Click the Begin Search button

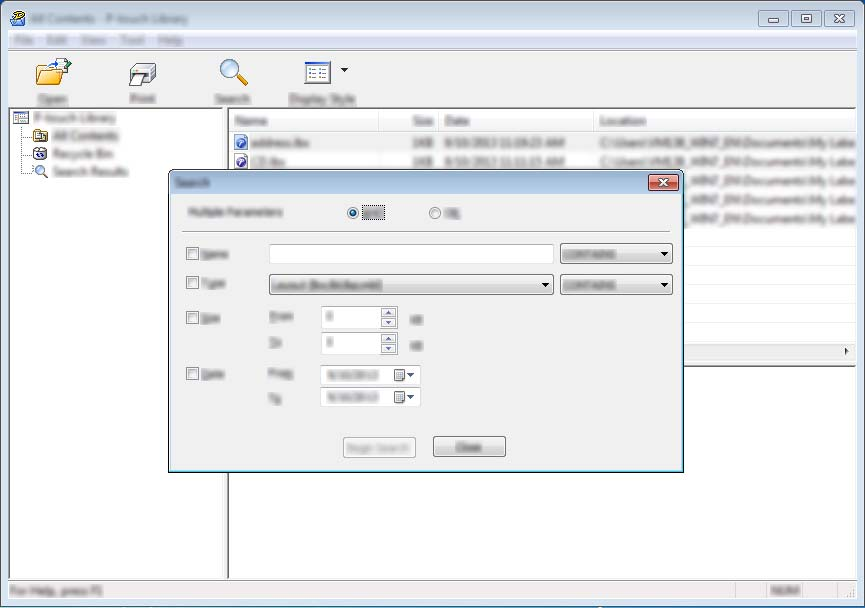(379, 447)
